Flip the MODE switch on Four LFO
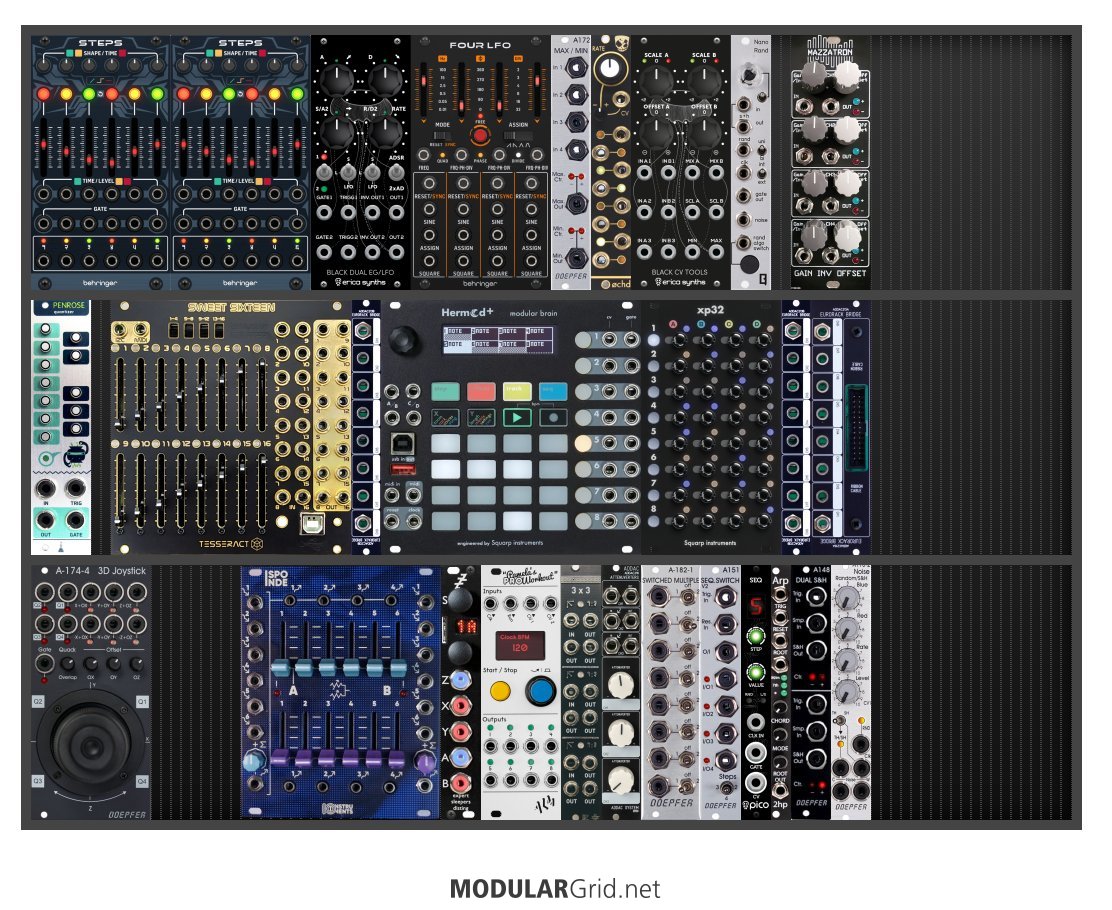The image size is (1112, 910). coord(441,134)
